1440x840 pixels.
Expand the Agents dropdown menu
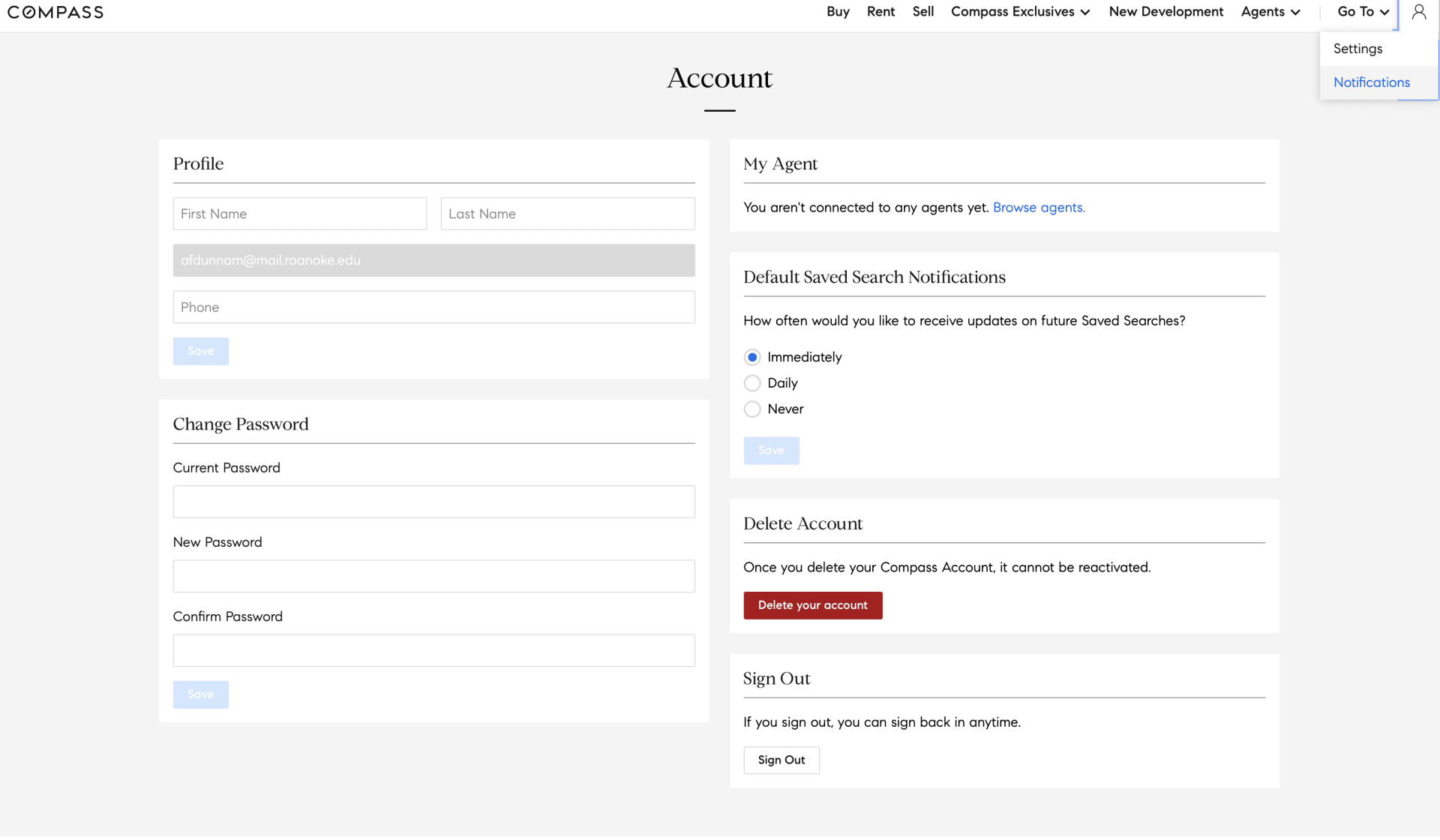(x=1270, y=12)
